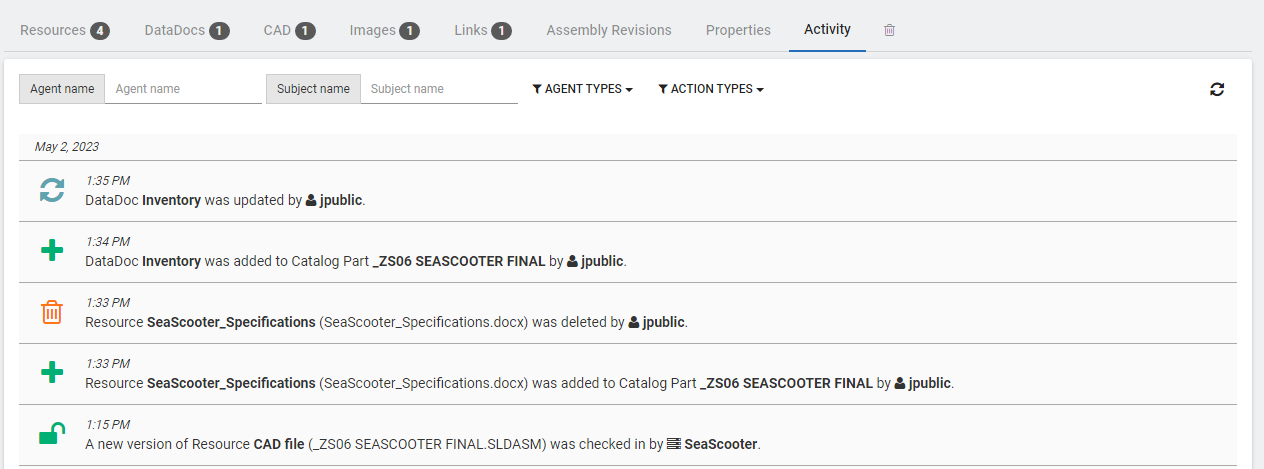
Task: Click the green unlock check-in icon at 1:15 PM
Action: (52, 434)
